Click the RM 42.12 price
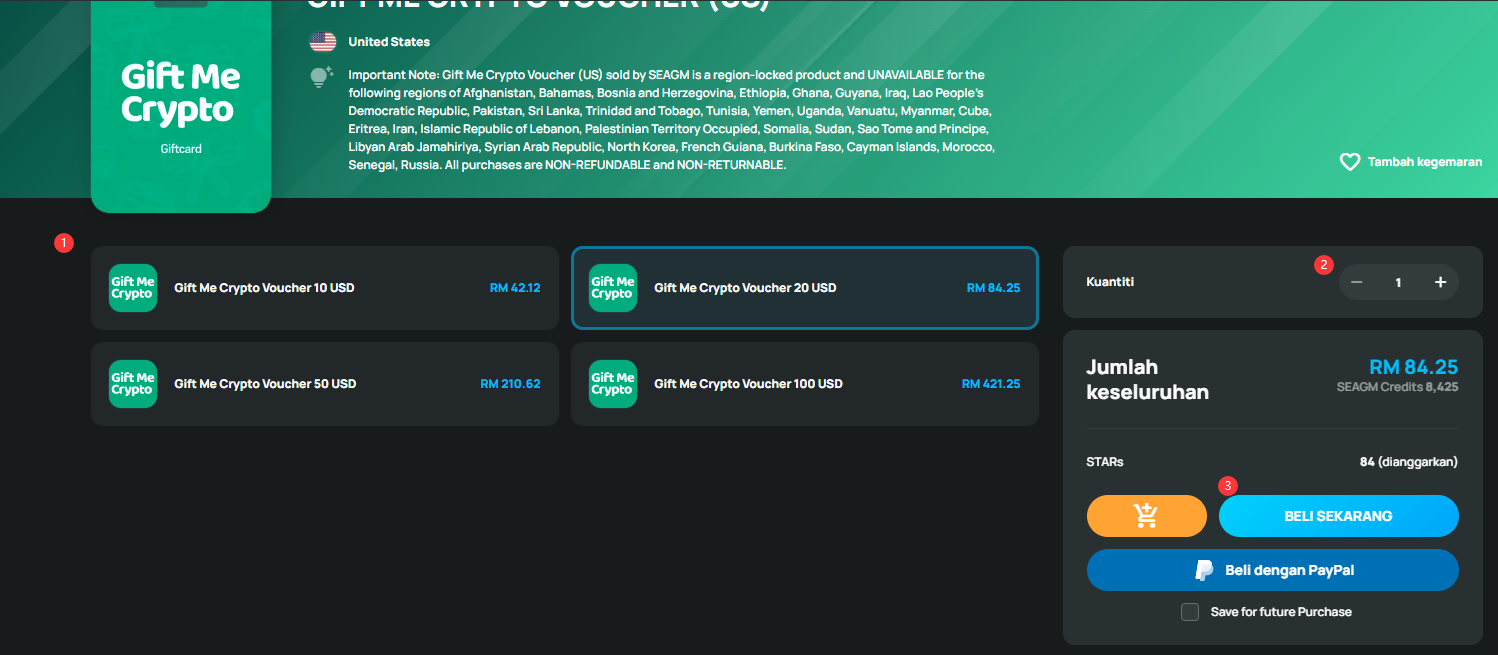 pyautogui.click(x=515, y=288)
